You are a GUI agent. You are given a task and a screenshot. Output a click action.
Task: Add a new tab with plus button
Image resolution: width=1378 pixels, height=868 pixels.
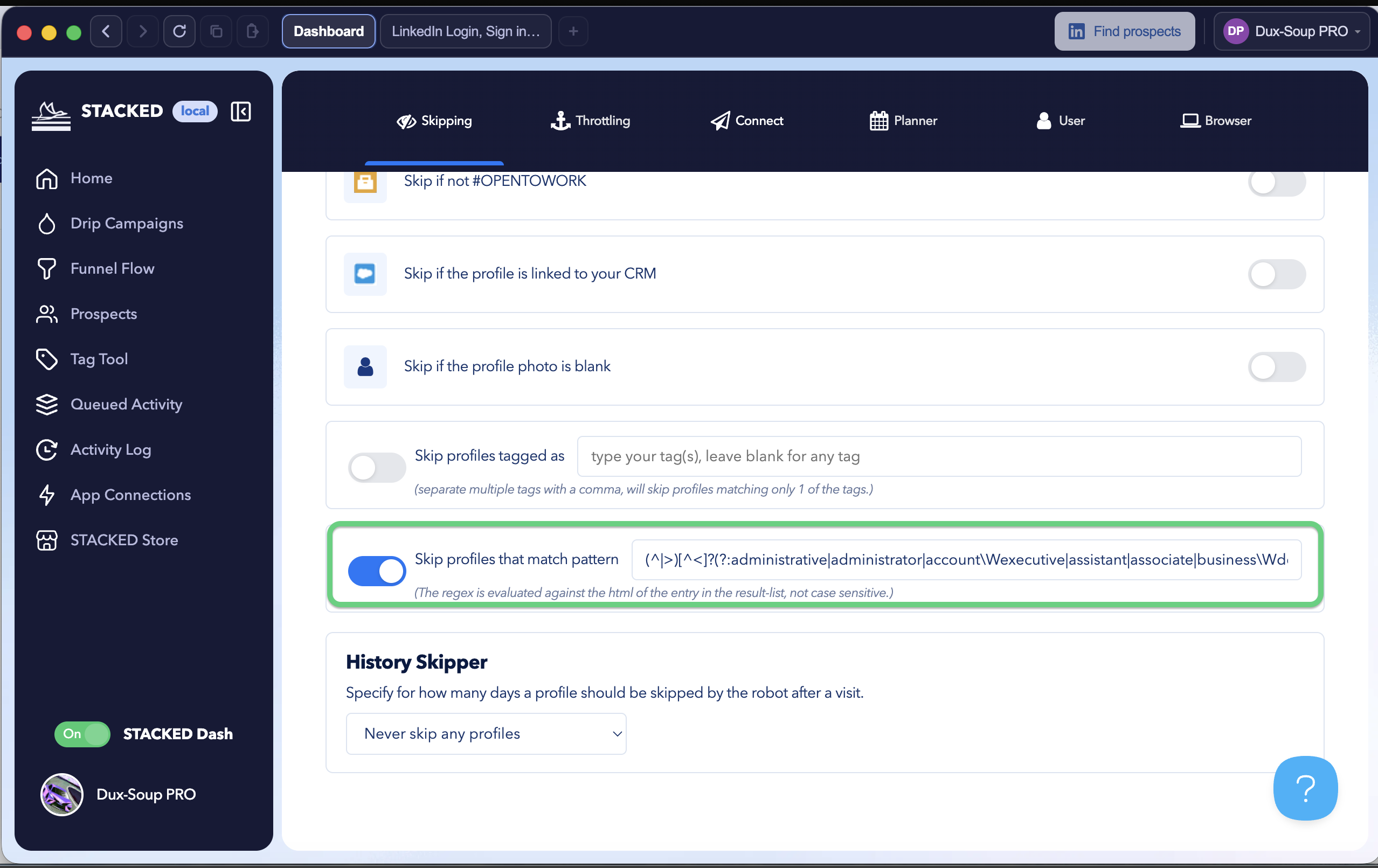[573, 31]
